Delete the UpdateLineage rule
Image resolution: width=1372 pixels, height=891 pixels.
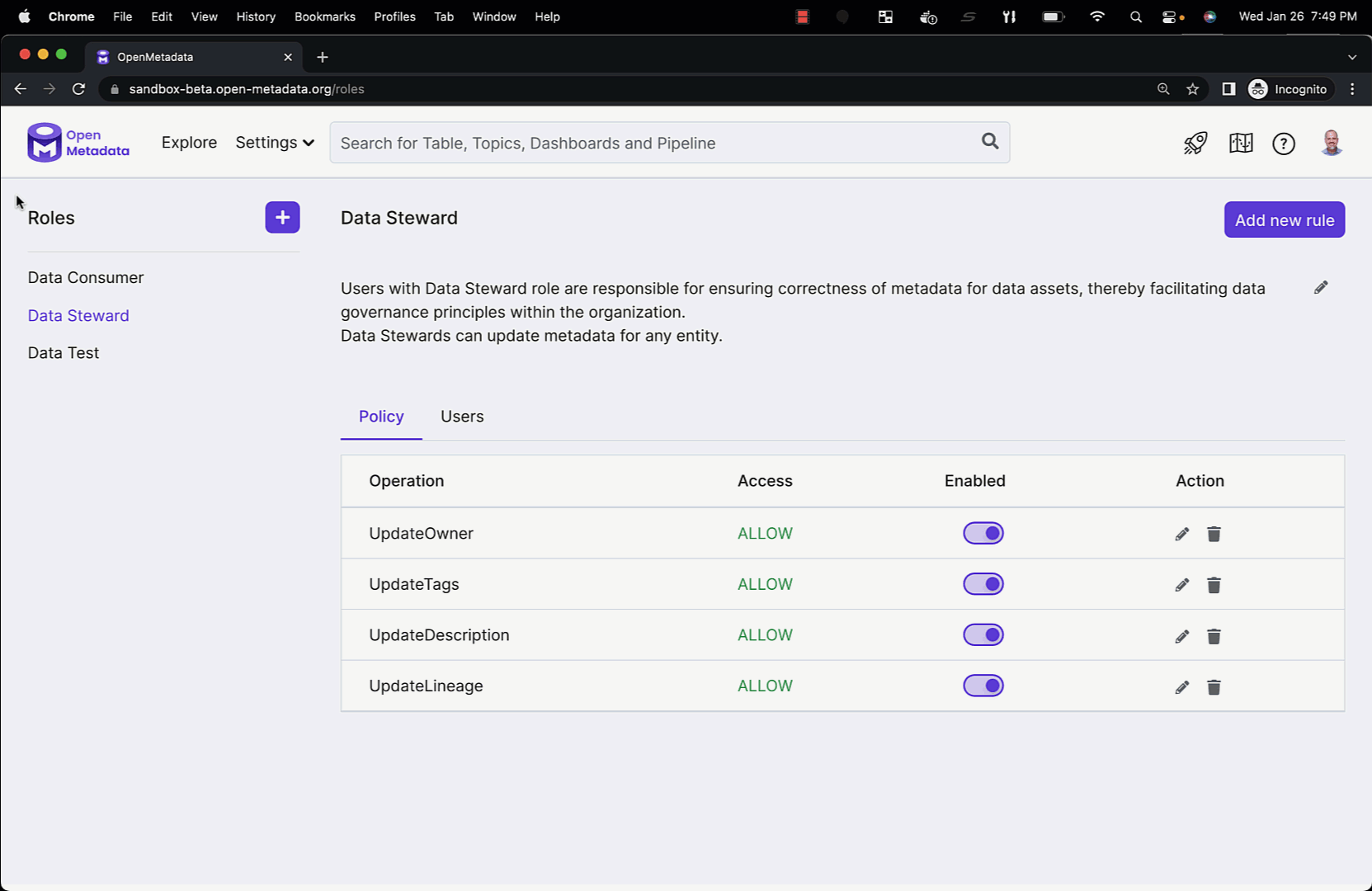[1214, 687]
